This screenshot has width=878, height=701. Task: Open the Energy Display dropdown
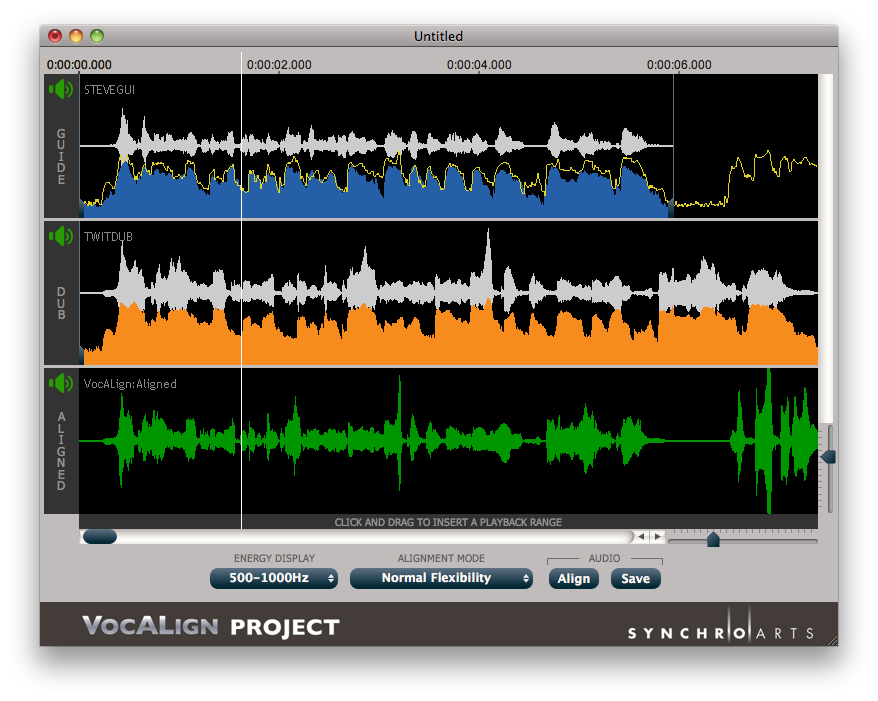274,578
